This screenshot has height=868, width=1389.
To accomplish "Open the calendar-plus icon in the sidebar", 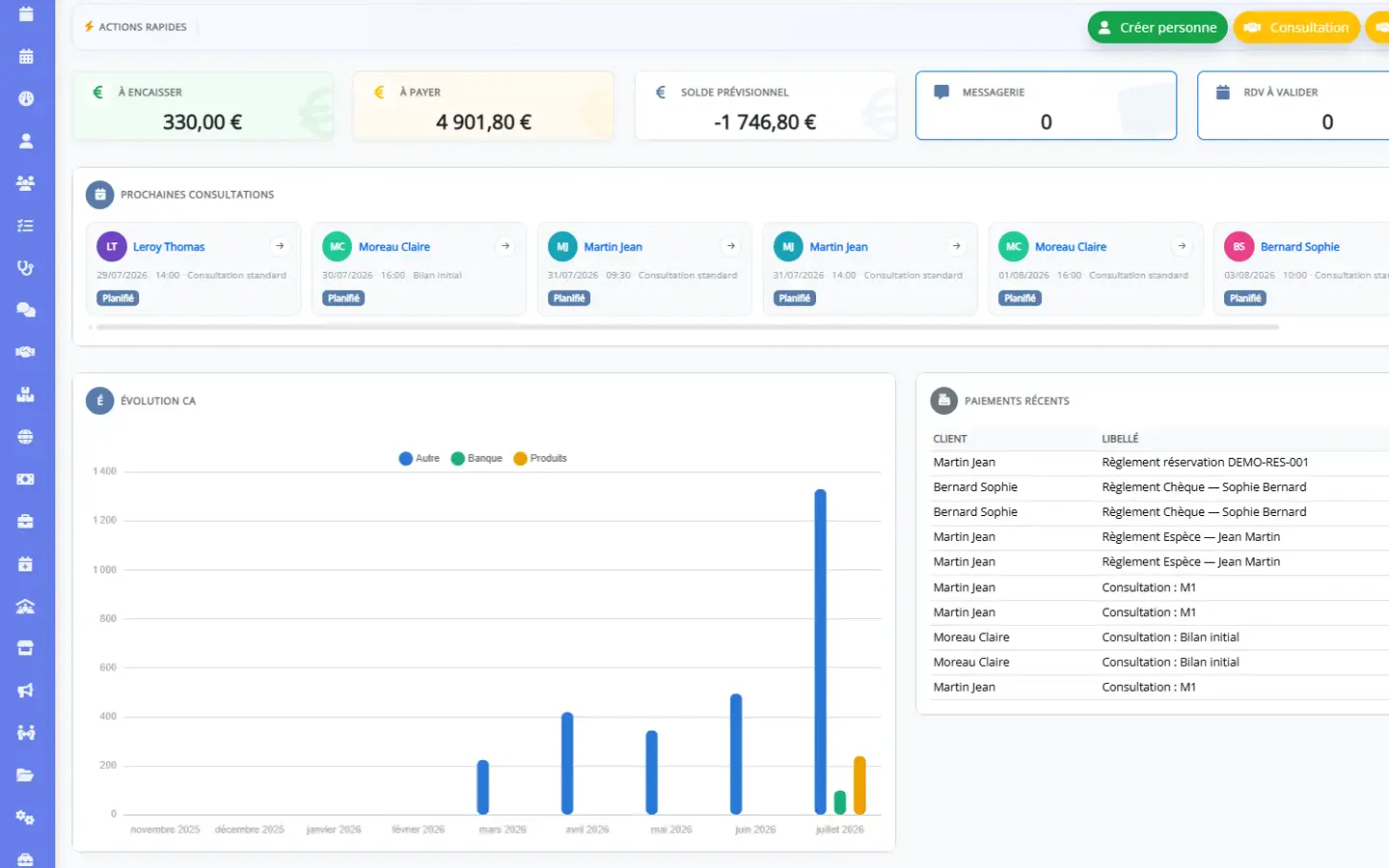I will [26, 564].
